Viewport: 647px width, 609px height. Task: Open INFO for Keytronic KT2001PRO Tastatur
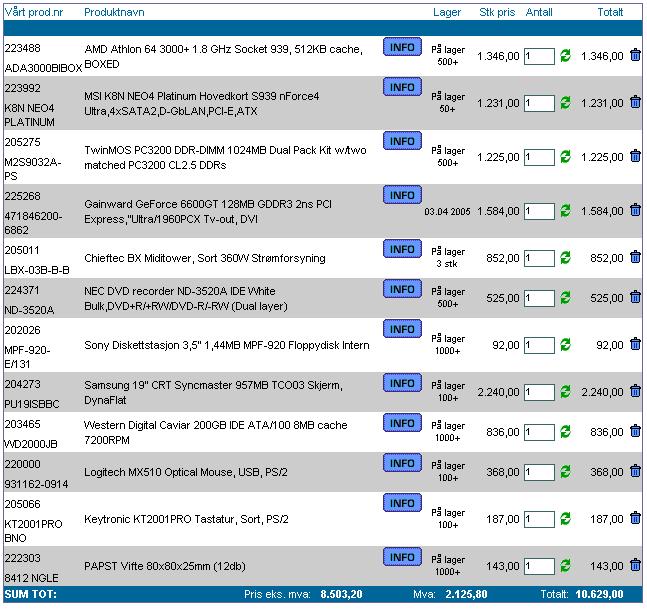pos(402,503)
